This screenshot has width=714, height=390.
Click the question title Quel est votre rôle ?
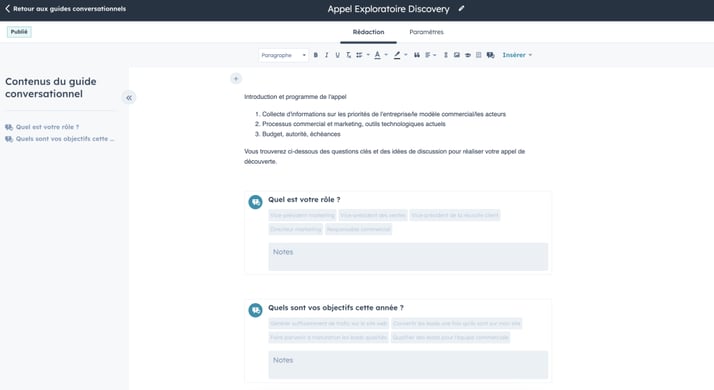pos(304,200)
